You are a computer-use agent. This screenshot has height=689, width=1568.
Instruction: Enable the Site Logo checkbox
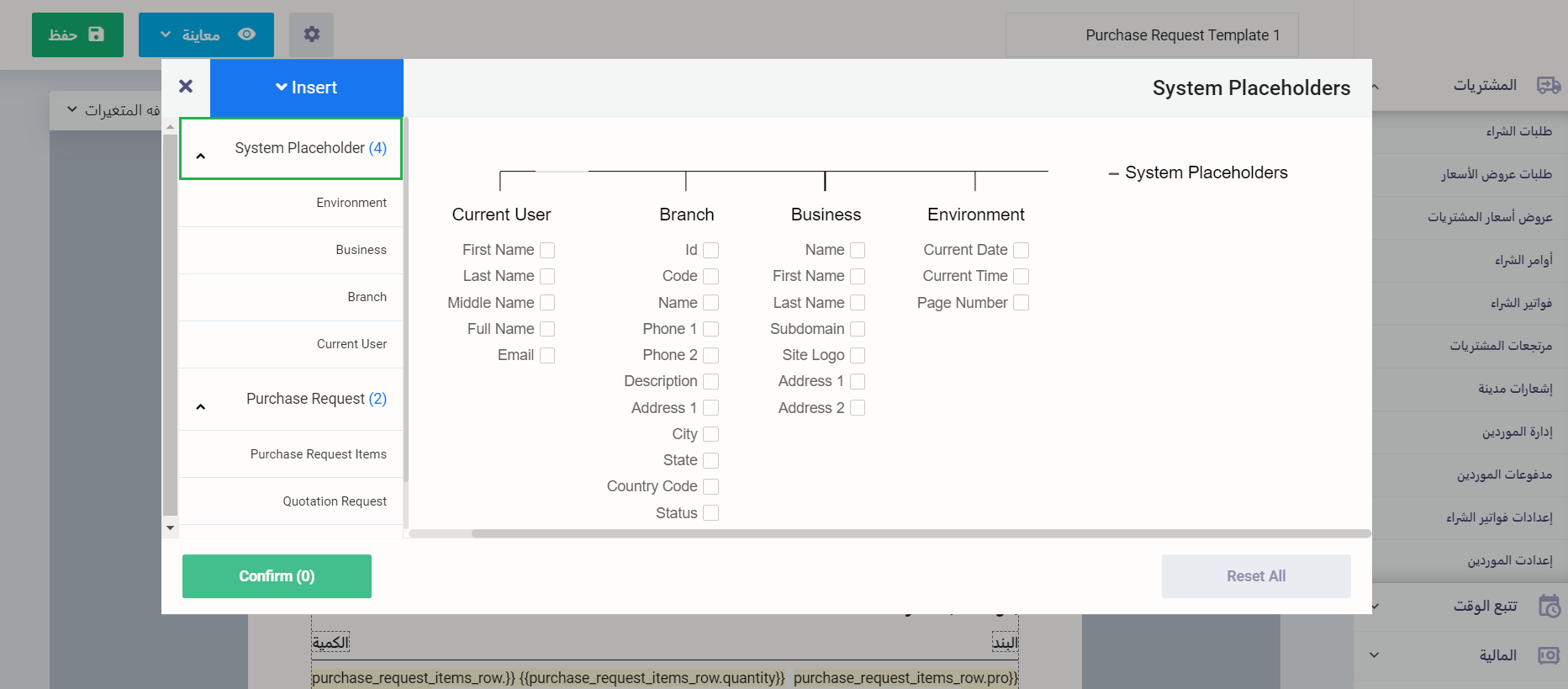(858, 356)
